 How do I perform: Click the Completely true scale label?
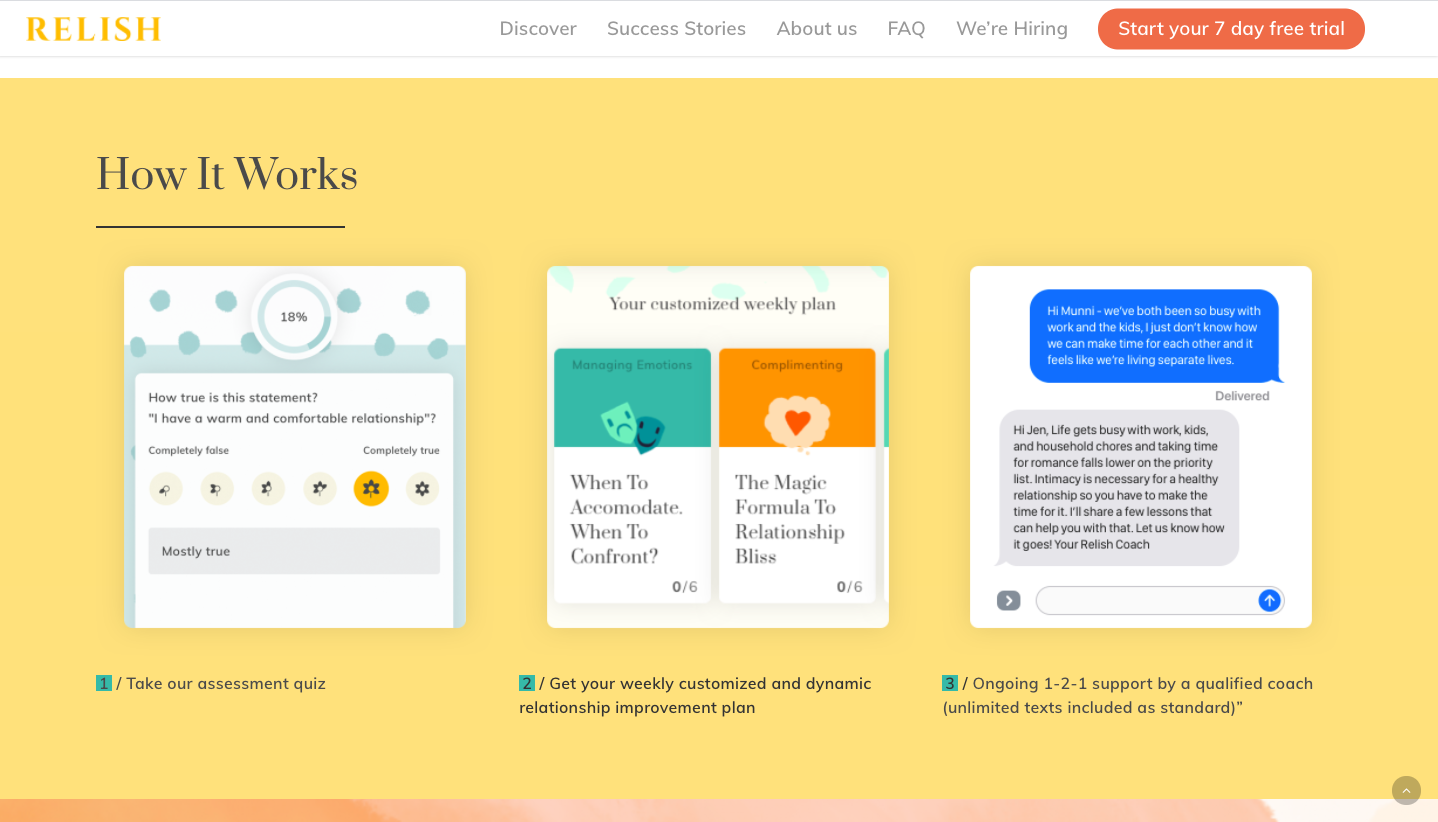[x=401, y=450]
